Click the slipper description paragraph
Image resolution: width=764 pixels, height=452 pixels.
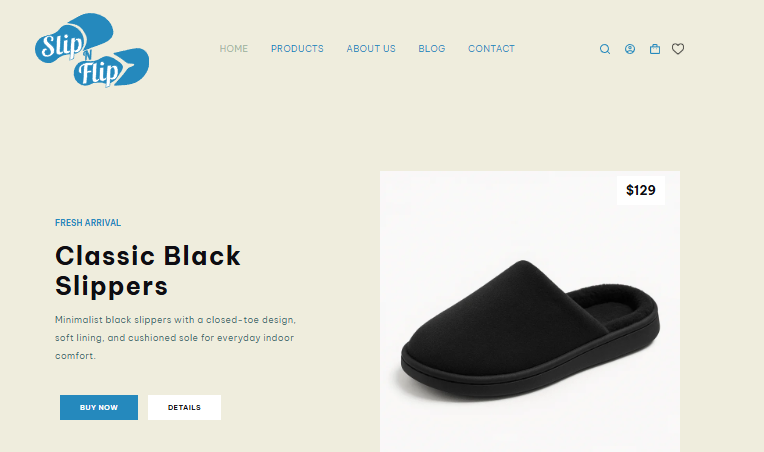pos(175,338)
